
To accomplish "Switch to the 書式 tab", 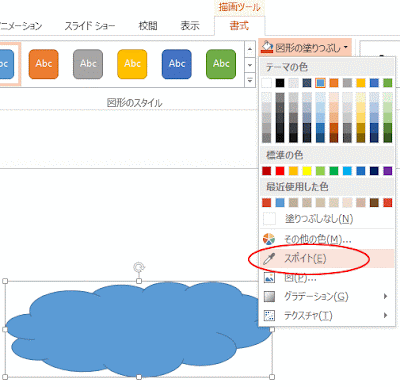I will [x=239, y=26].
